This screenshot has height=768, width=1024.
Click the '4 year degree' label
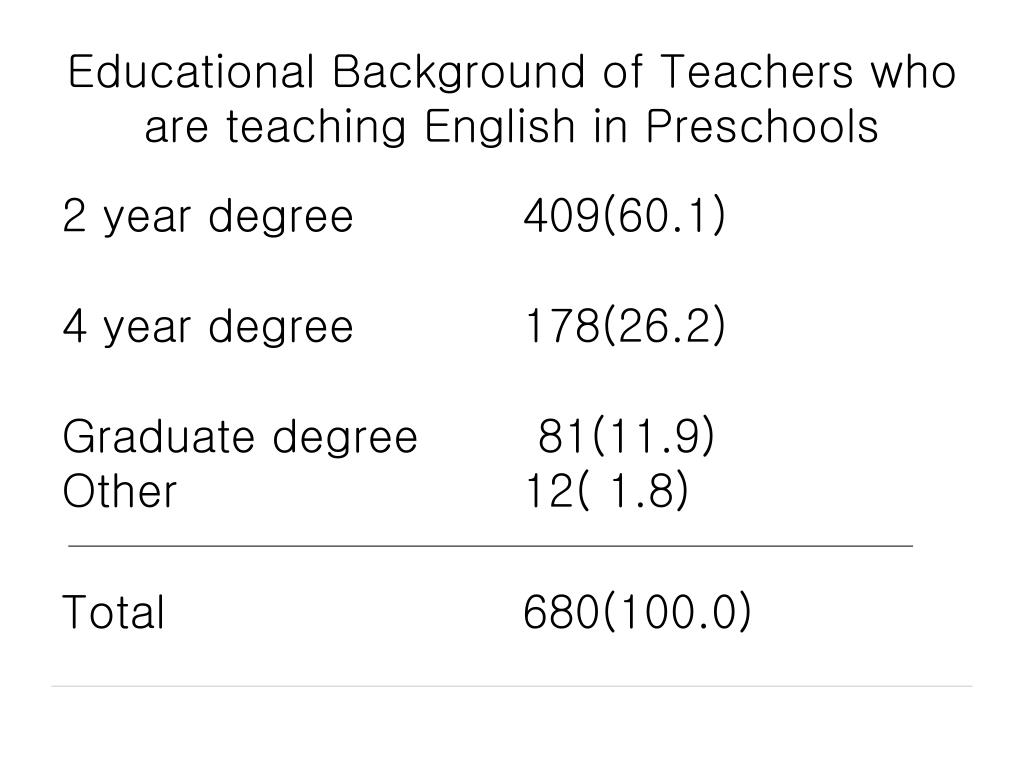click(x=208, y=327)
